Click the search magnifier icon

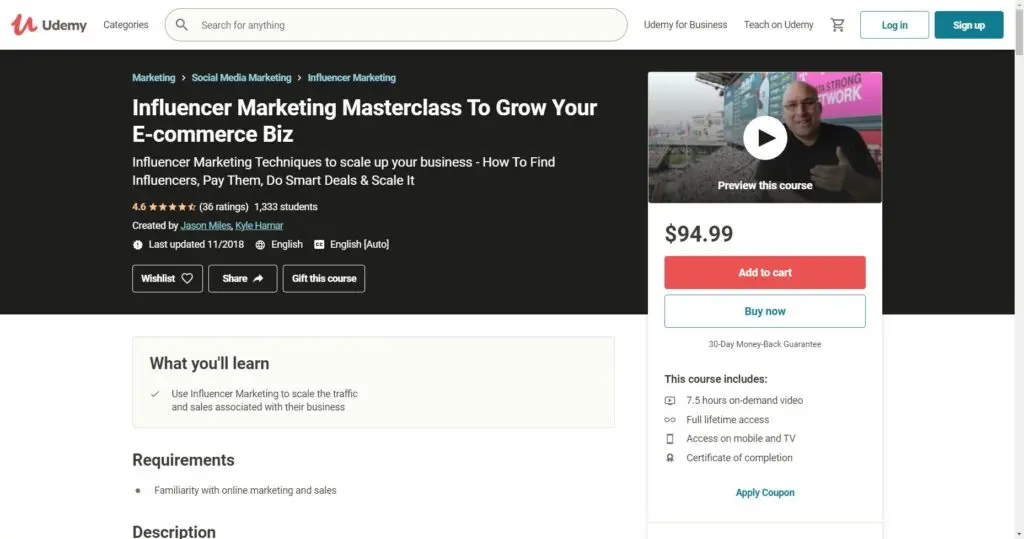click(182, 25)
